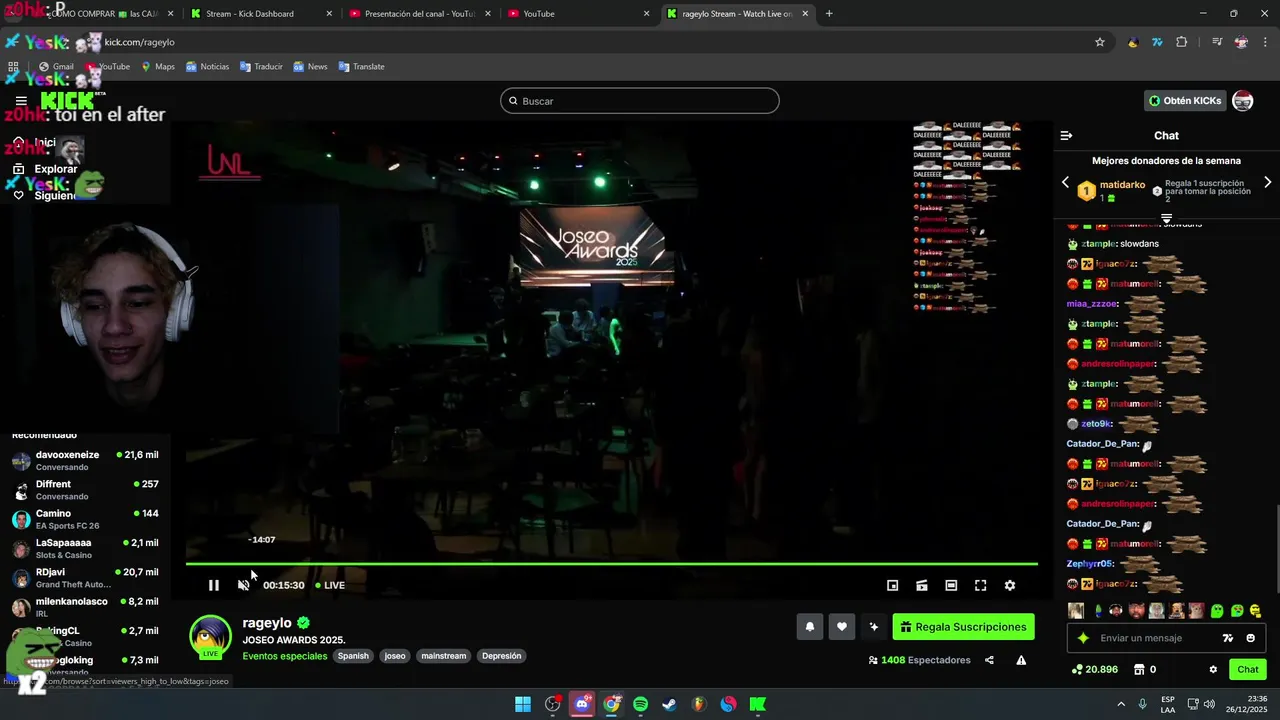
Task: Jump to LIVE in the player
Action: pos(330,585)
